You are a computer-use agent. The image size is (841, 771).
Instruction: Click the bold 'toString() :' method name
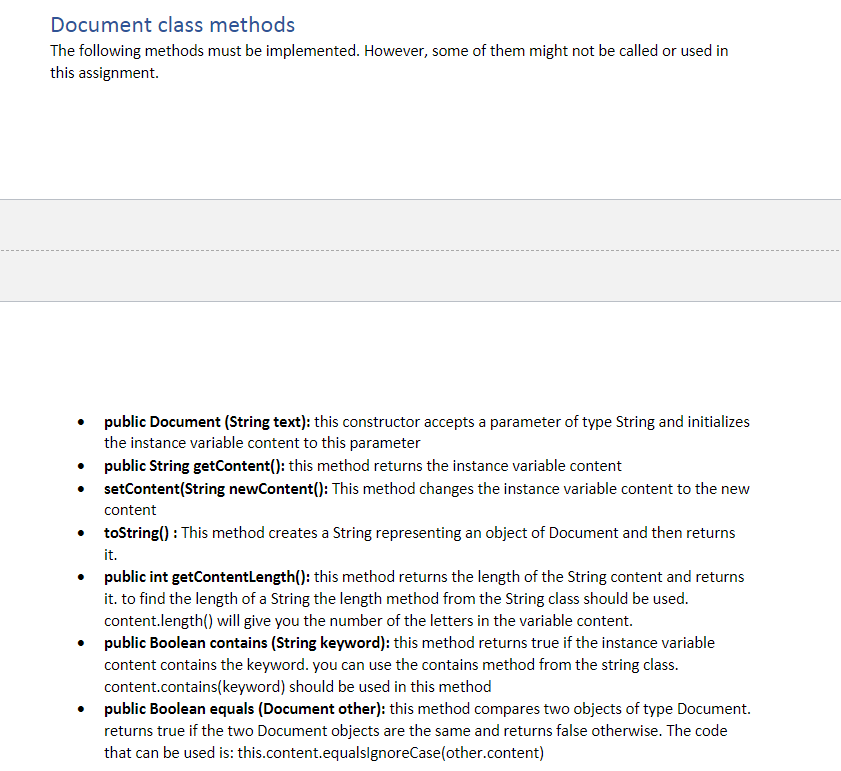(141, 533)
